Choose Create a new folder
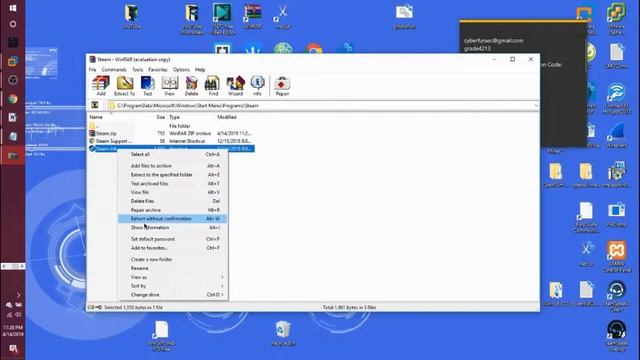640x360 pixels. click(173, 260)
